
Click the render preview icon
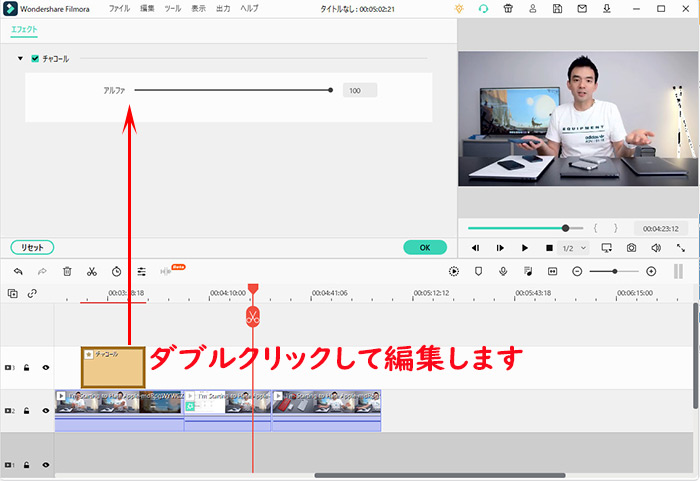454,271
